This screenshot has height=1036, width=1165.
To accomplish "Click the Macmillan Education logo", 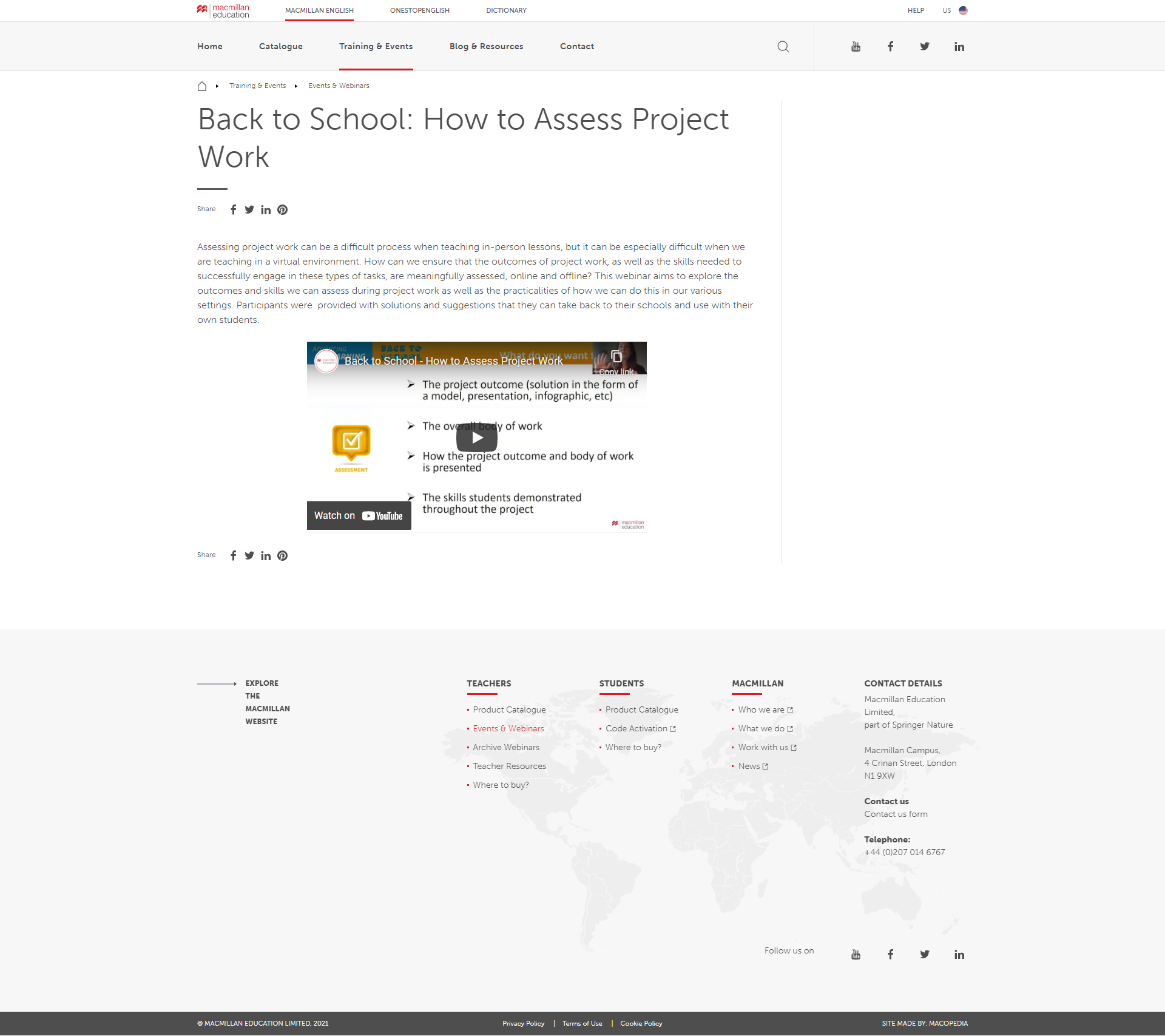I will [223, 10].
